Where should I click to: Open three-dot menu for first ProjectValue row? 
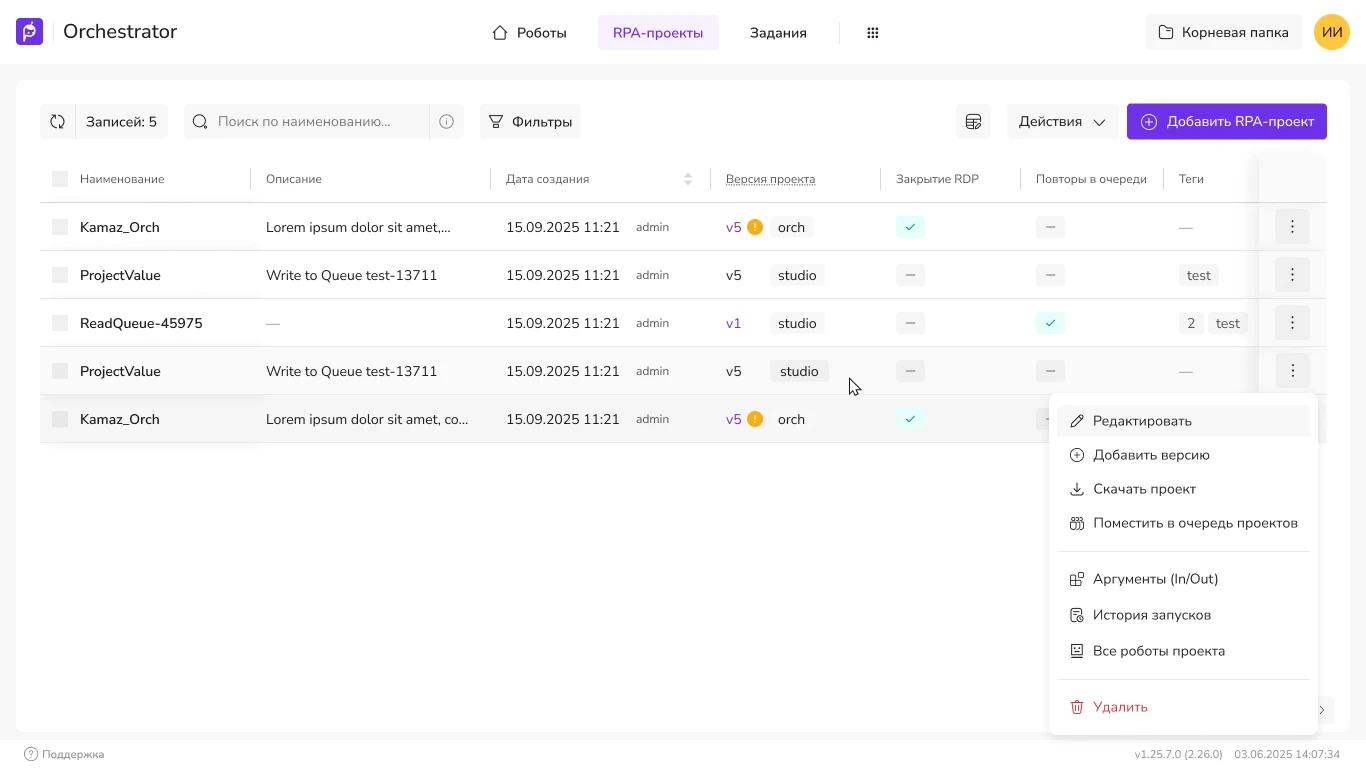point(1292,275)
